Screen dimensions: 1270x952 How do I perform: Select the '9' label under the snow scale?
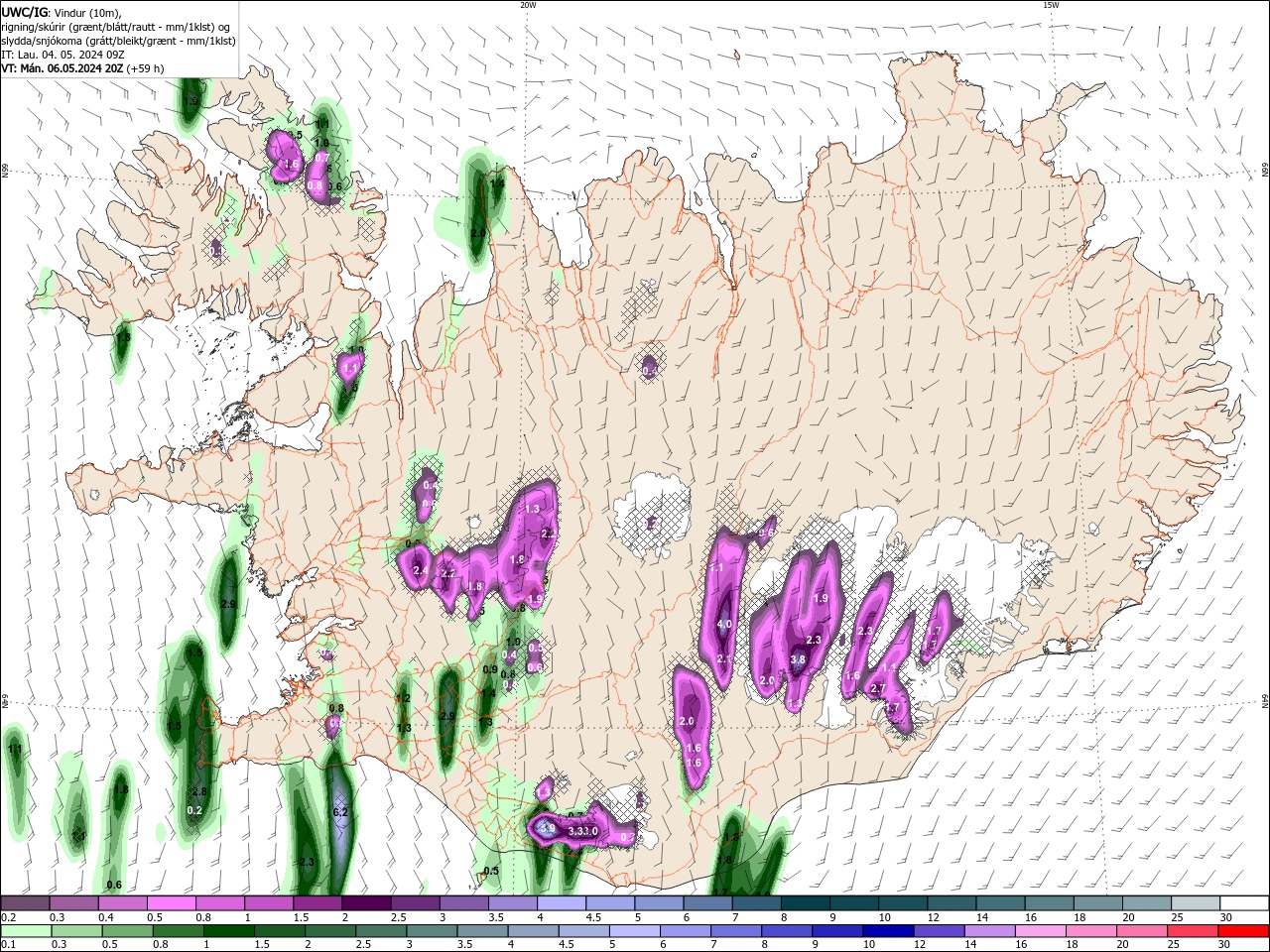coord(833,917)
